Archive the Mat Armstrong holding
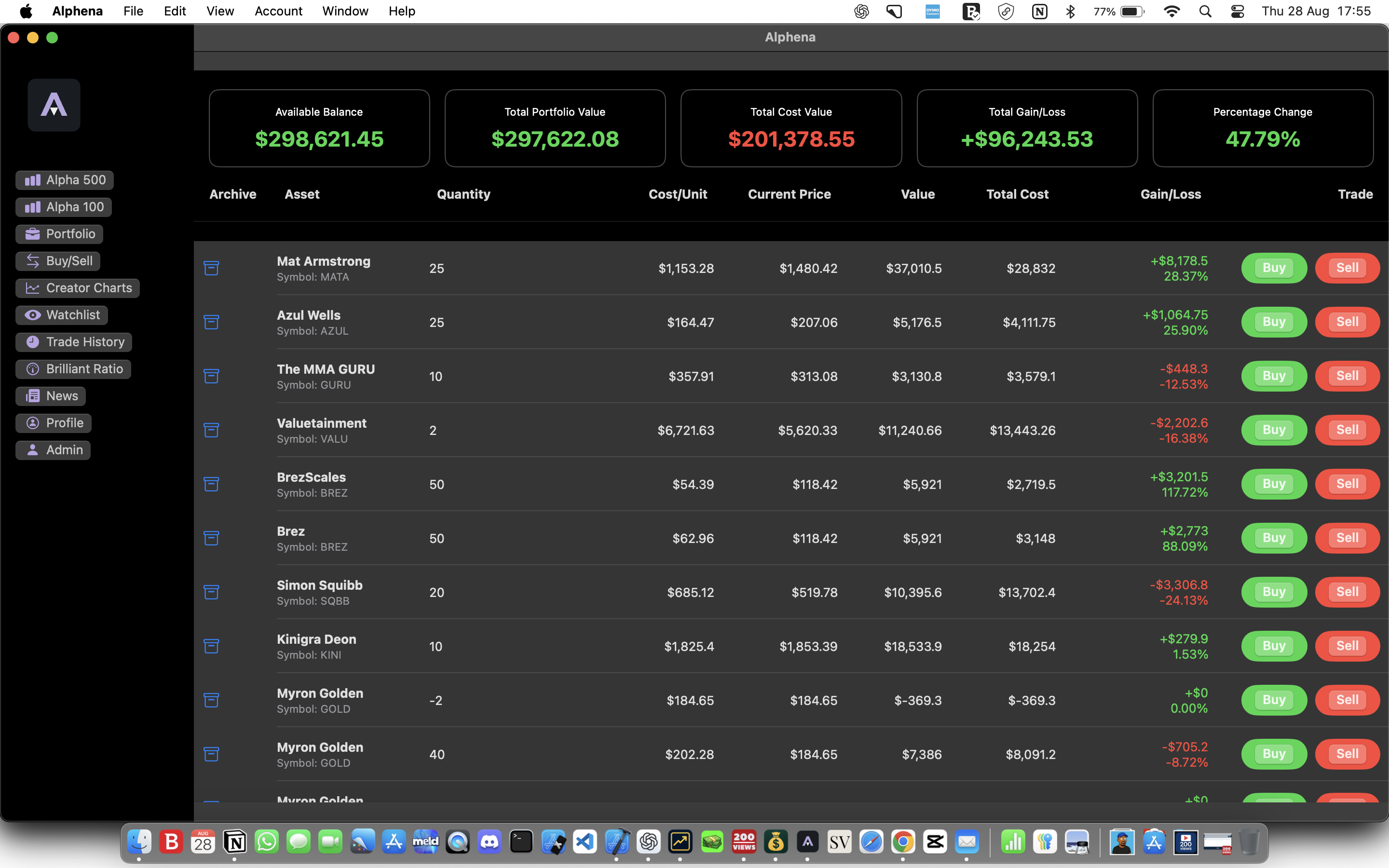The height and width of the screenshot is (868, 1389). coord(211,268)
